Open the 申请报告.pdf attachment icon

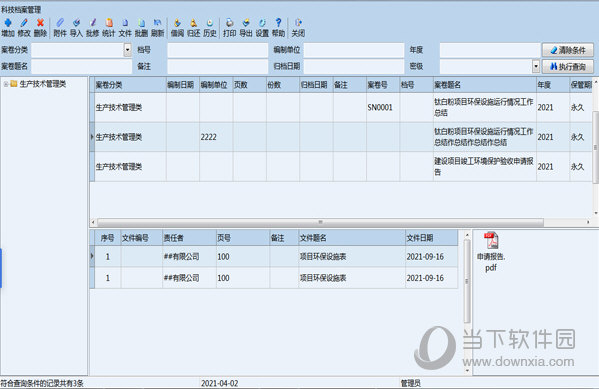click(491, 251)
